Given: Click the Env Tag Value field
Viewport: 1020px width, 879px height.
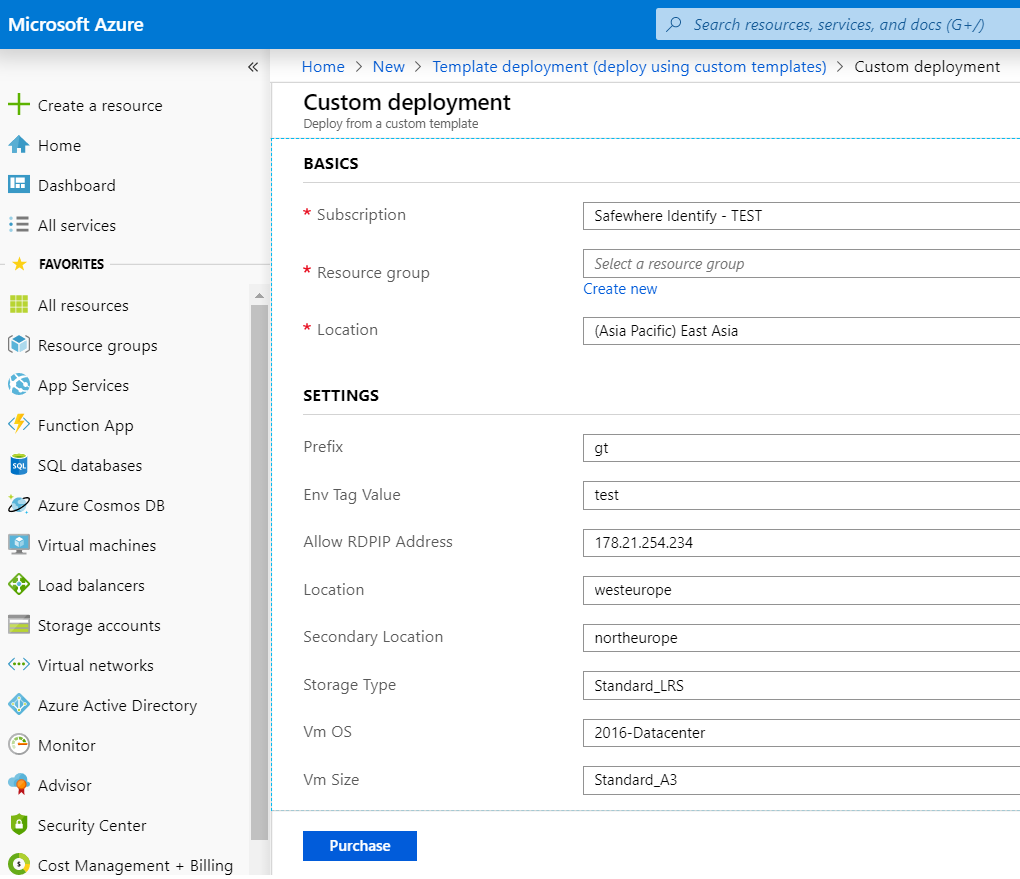Looking at the screenshot, I should point(801,496).
